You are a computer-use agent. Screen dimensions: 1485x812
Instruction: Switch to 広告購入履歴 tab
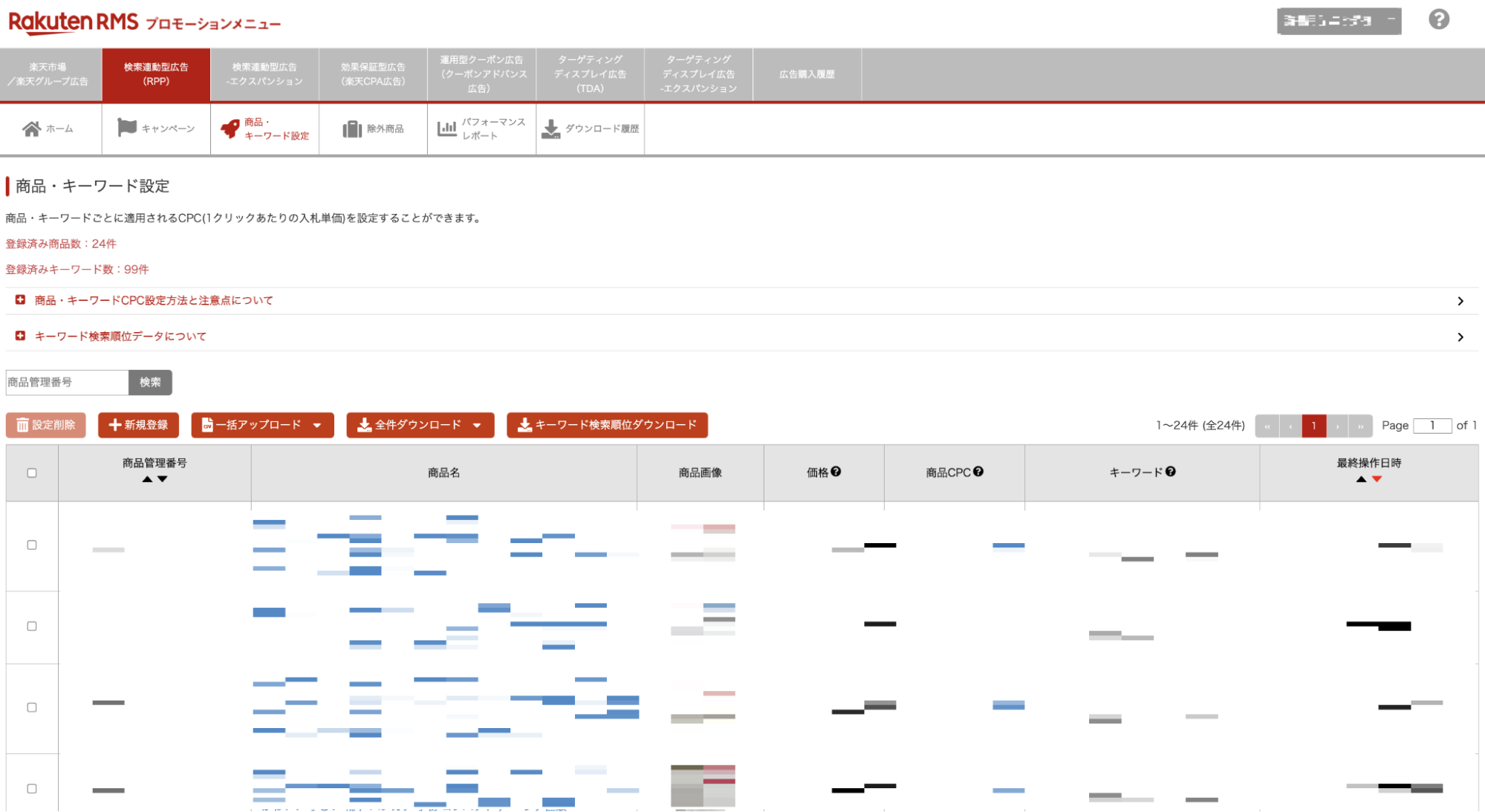(807, 74)
